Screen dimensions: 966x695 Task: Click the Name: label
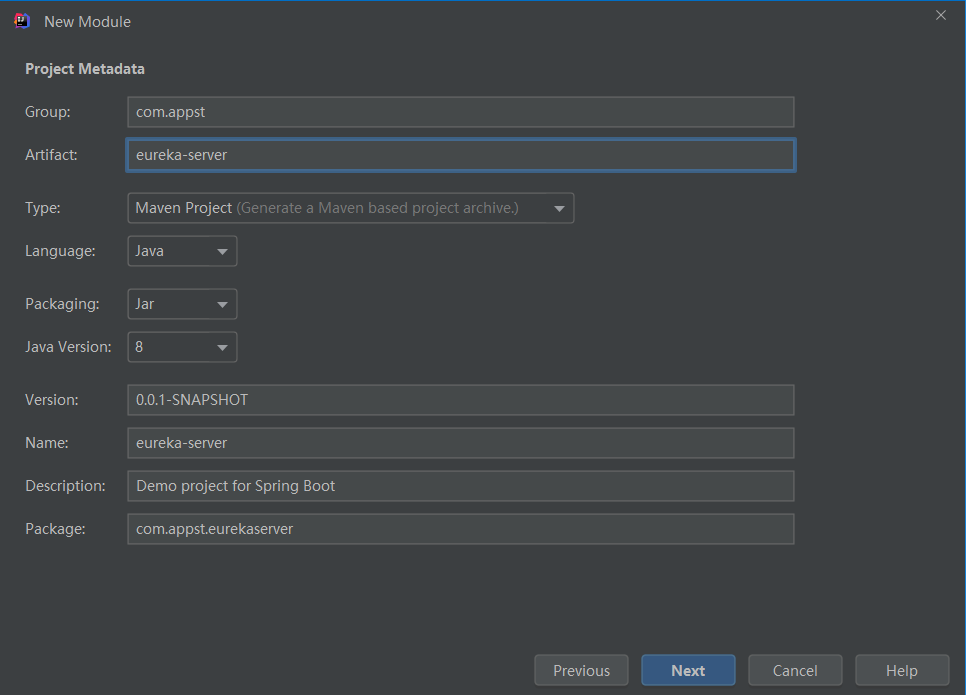(x=47, y=443)
